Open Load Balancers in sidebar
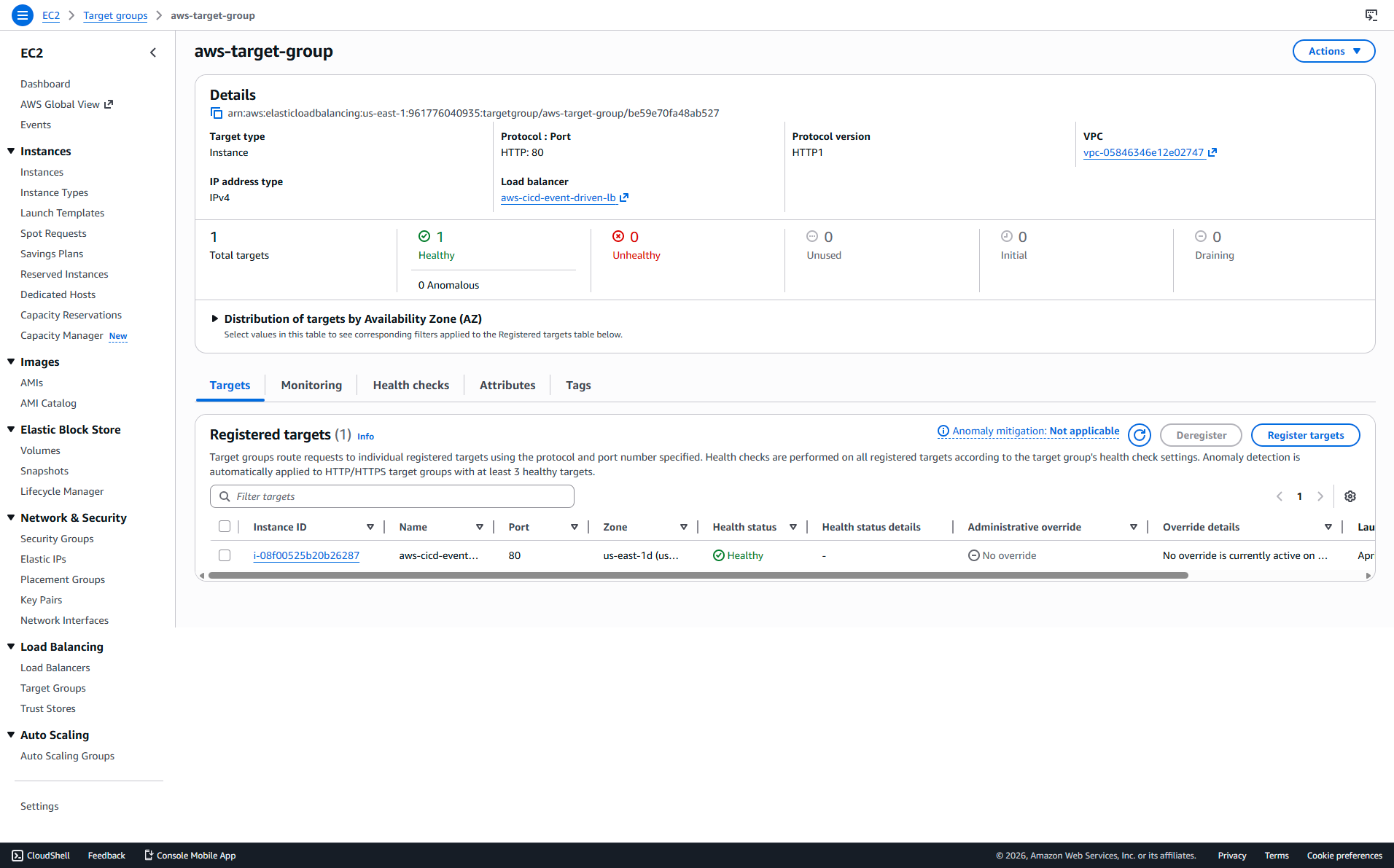The height and width of the screenshot is (868, 1394). click(55, 668)
